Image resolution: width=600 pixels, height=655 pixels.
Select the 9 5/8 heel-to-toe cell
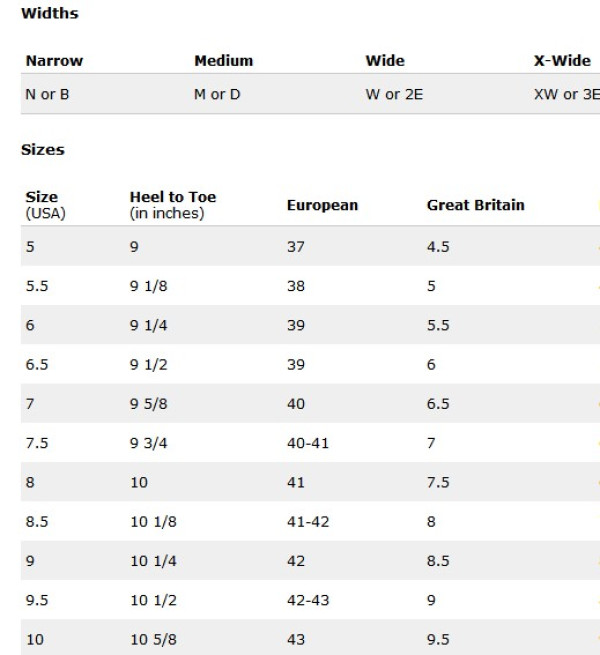pyautogui.click(x=148, y=404)
